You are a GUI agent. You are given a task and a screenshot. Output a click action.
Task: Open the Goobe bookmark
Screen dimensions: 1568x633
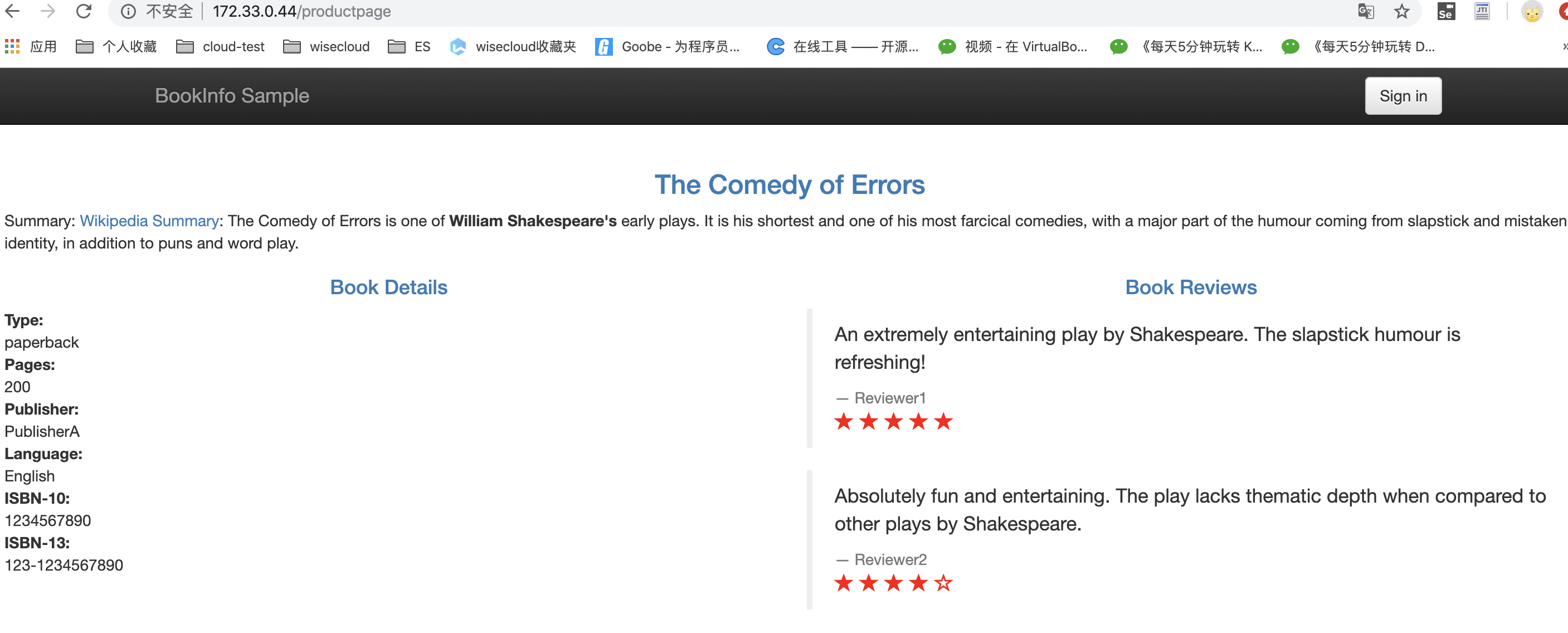(x=668, y=46)
